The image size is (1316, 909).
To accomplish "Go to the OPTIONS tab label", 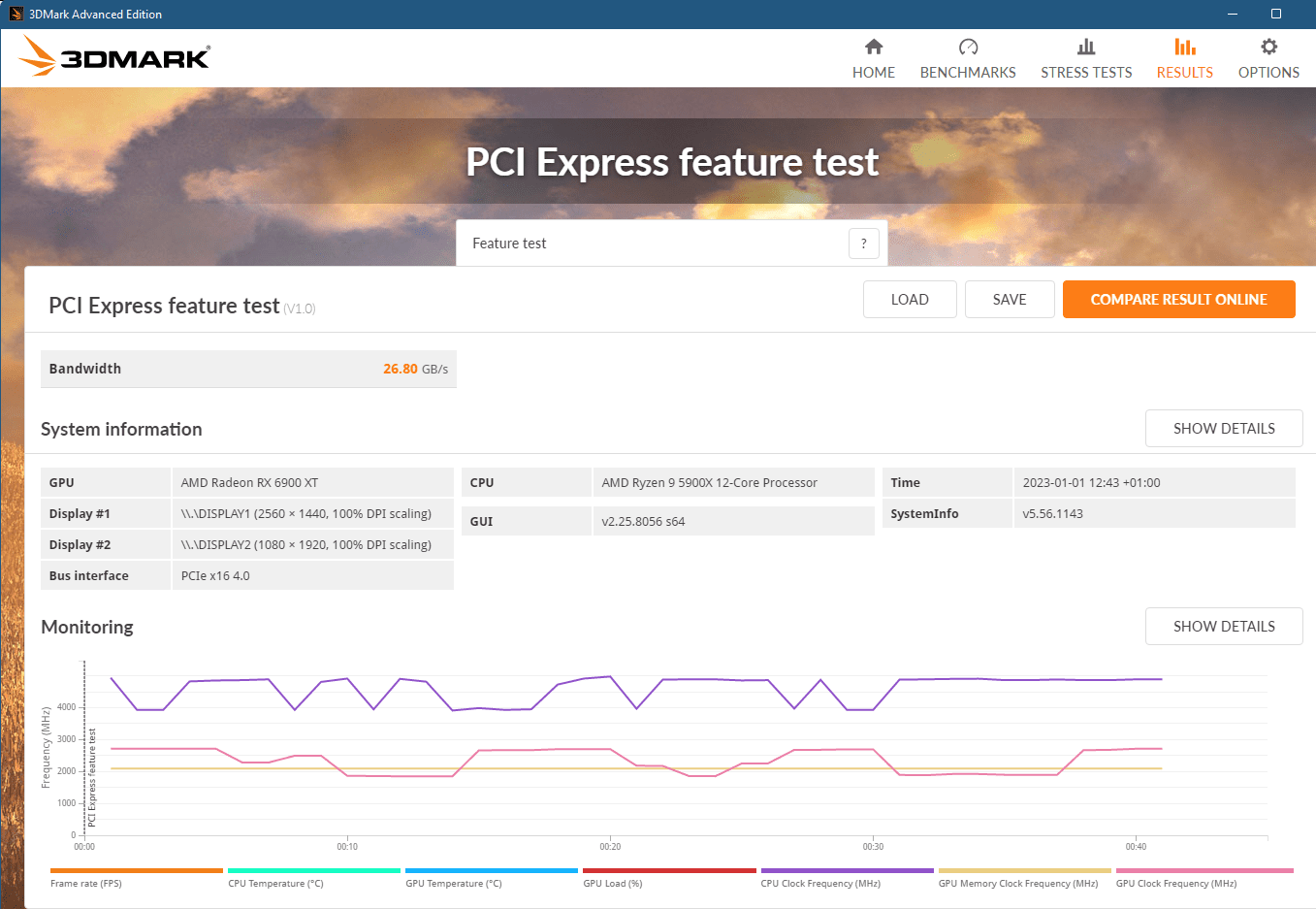I will (x=1268, y=73).
